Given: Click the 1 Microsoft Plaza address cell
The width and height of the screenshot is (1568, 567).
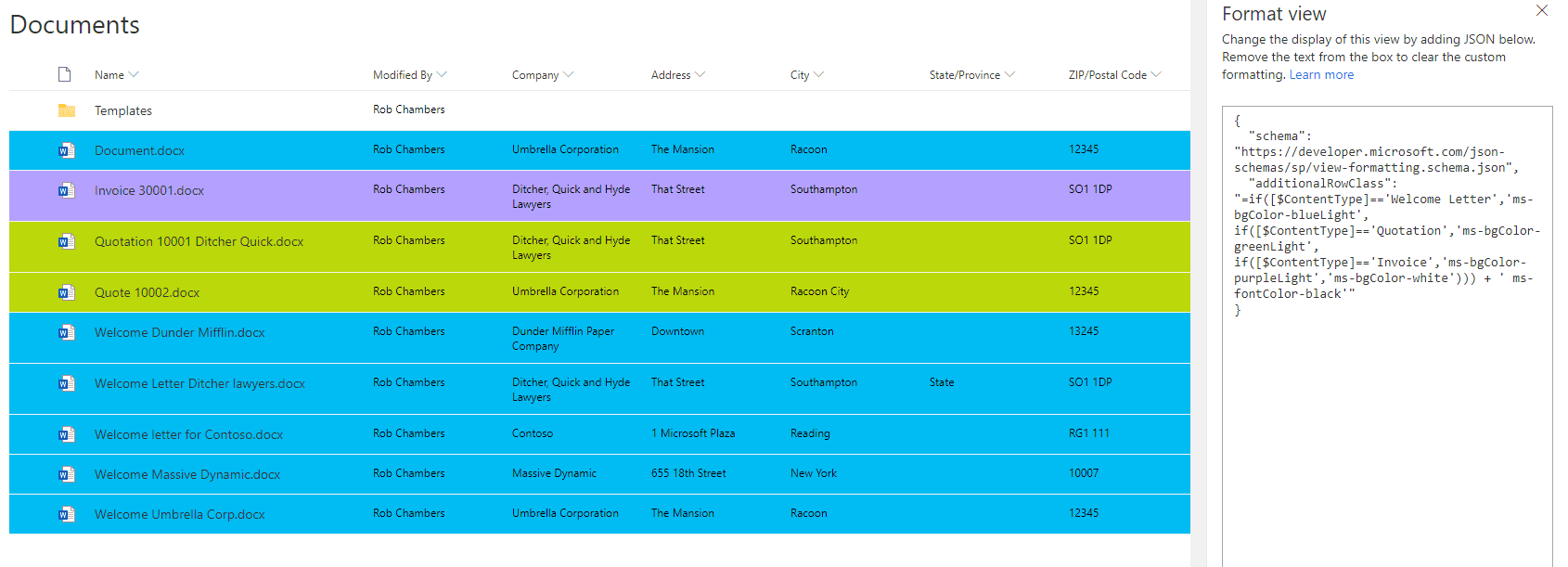Looking at the screenshot, I should pos(693,433).
